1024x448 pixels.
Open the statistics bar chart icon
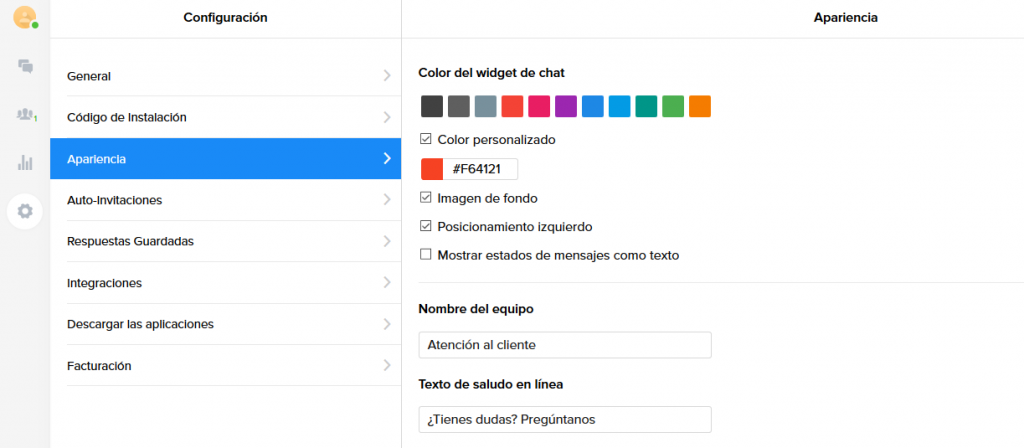(x=25, y=162)
